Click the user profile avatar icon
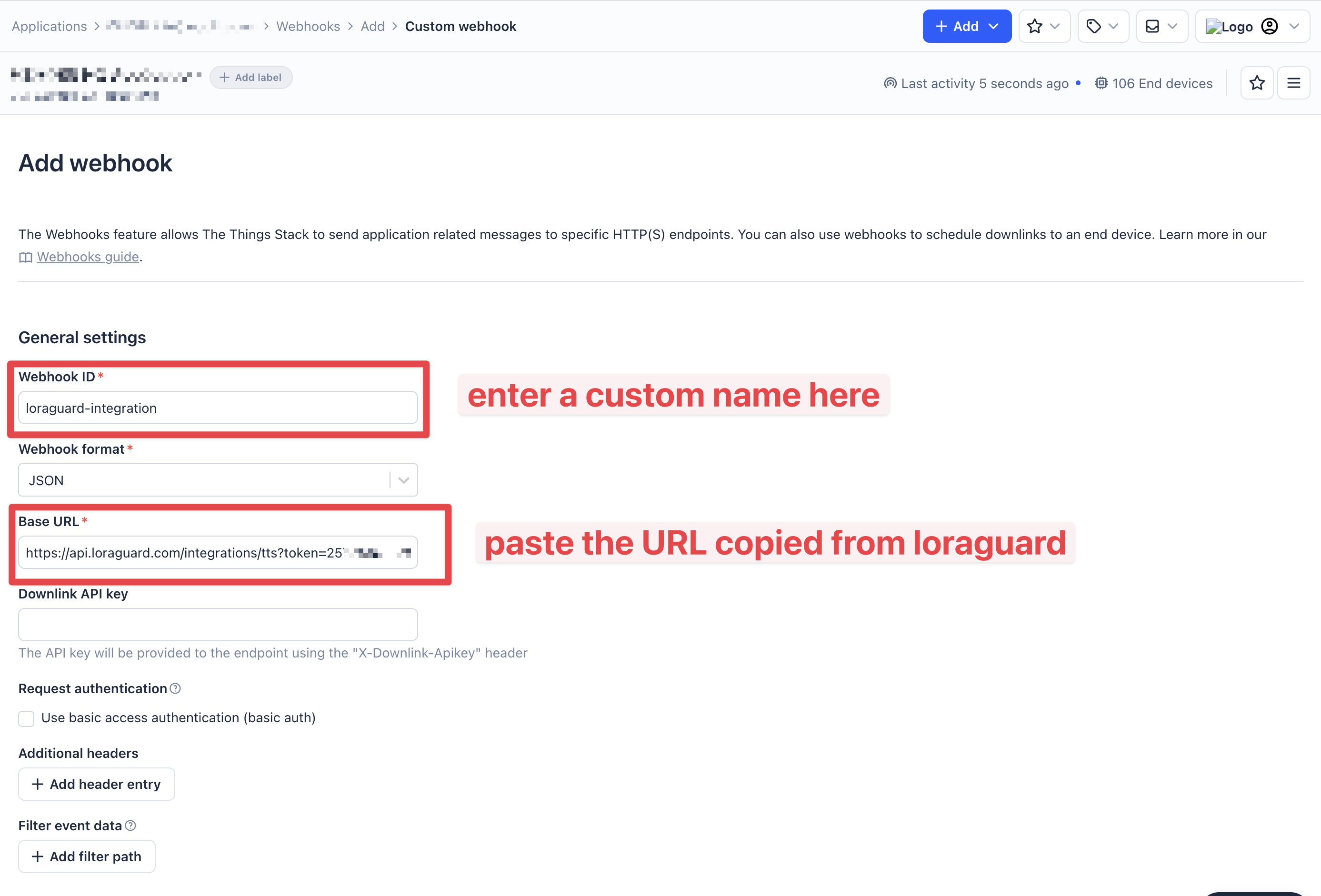This screenshot has width=1321, height=896. click(1269, 26)
